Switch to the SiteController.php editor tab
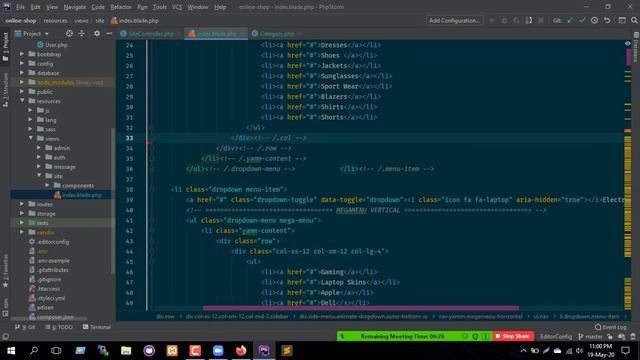 (x=151, y=34)
